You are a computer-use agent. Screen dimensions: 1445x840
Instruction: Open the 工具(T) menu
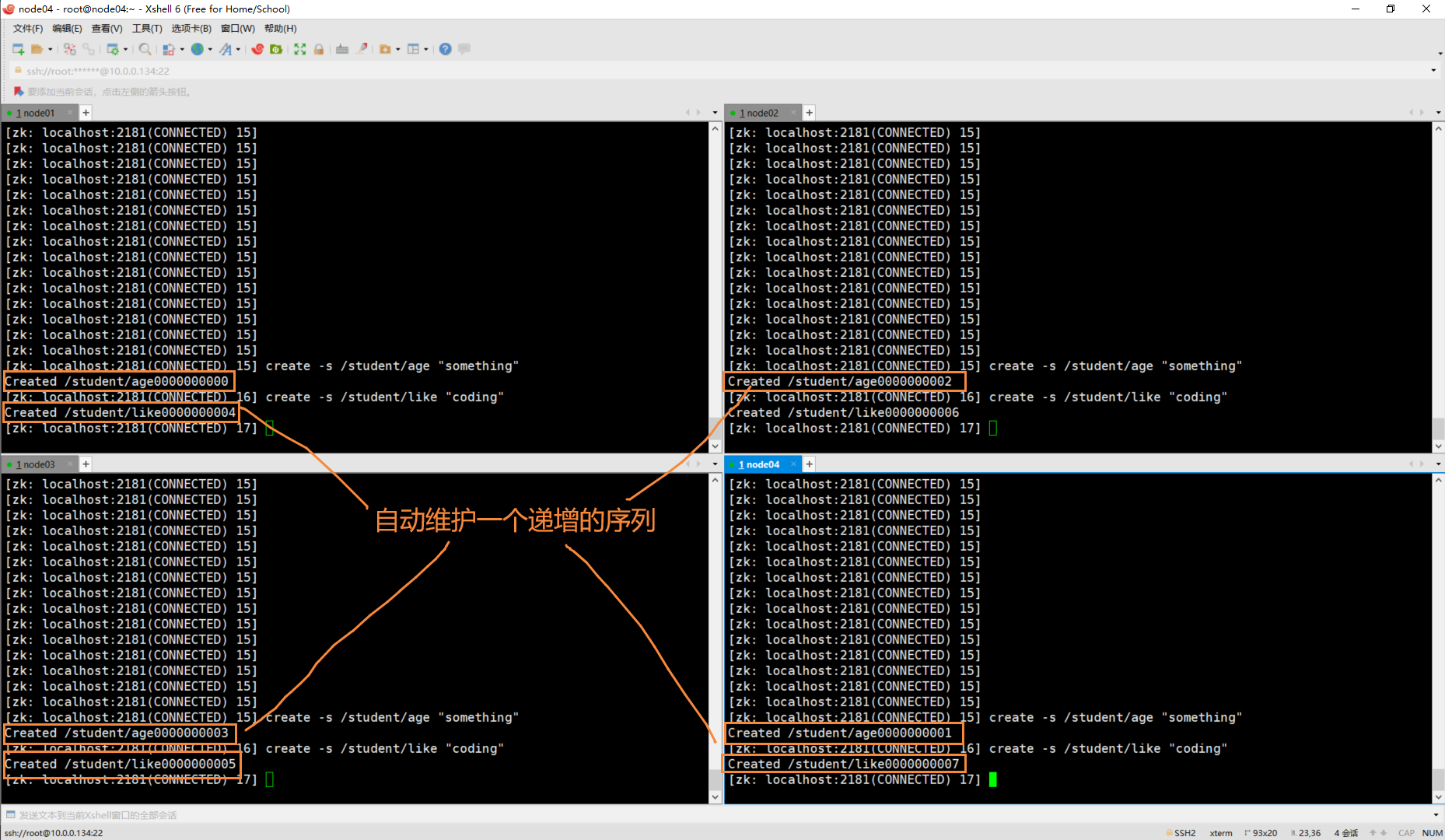[x=147, y=29]
